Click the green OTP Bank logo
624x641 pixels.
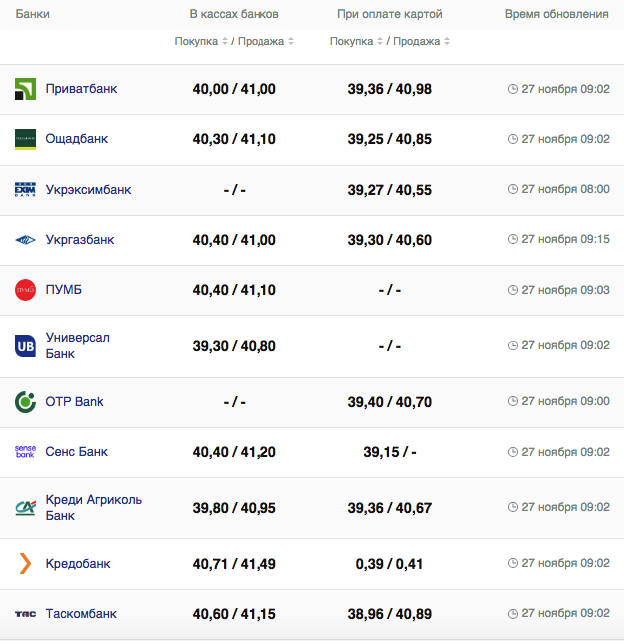[25, 402]
